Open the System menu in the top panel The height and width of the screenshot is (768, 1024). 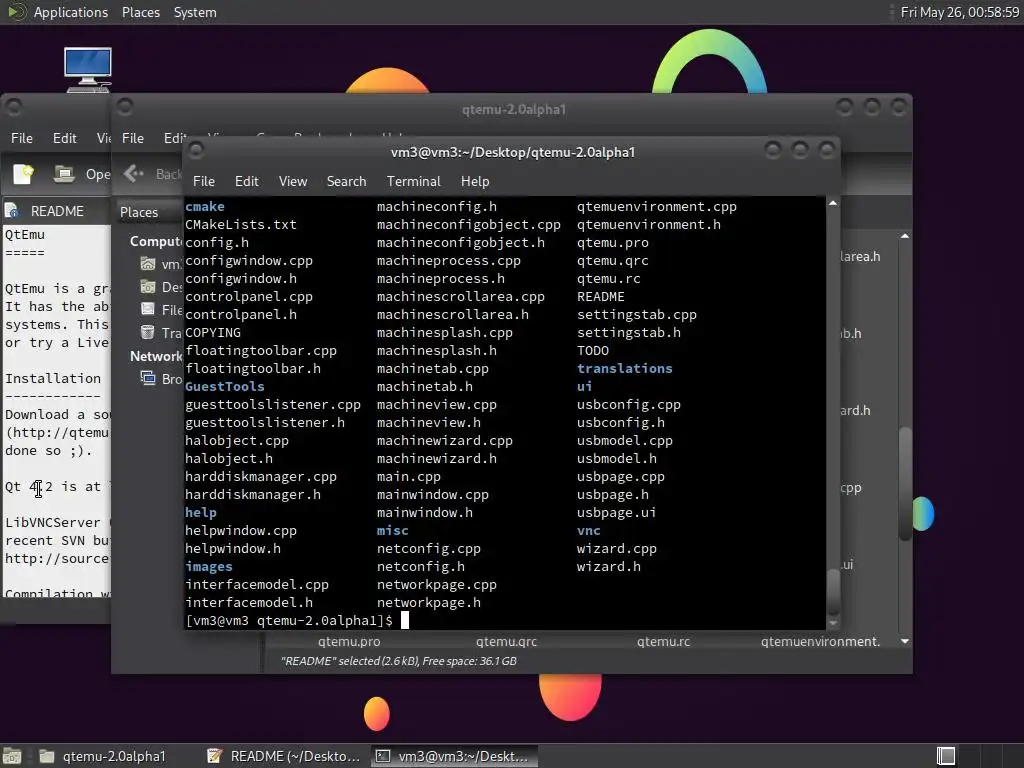point(195,12)
